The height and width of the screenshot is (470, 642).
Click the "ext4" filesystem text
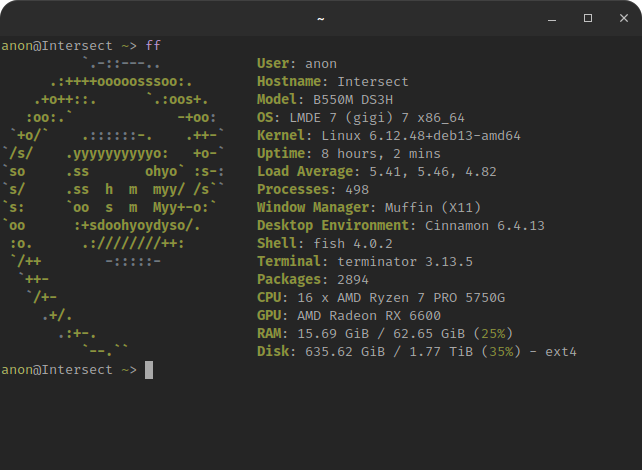[561, 352]
